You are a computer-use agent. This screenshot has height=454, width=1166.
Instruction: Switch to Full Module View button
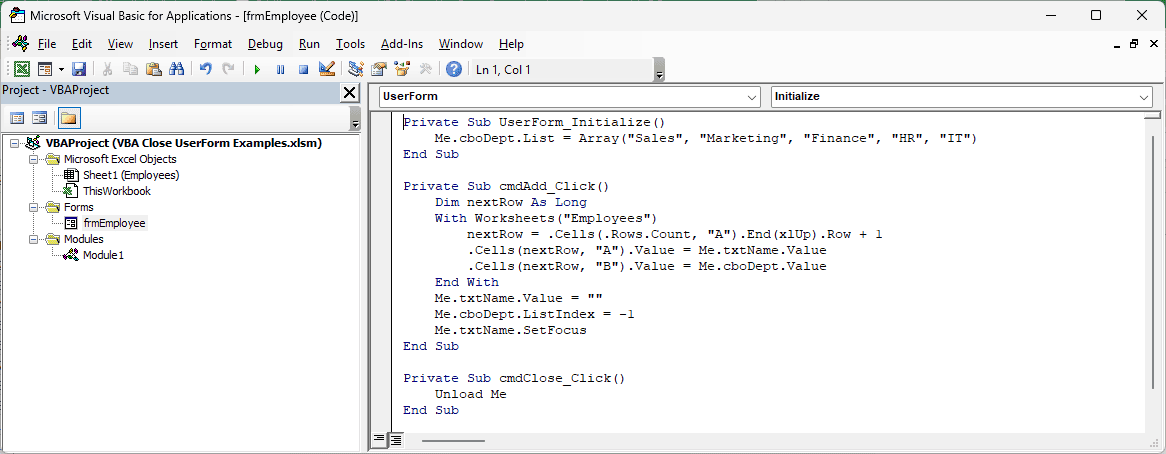click(x=396, y=440)
